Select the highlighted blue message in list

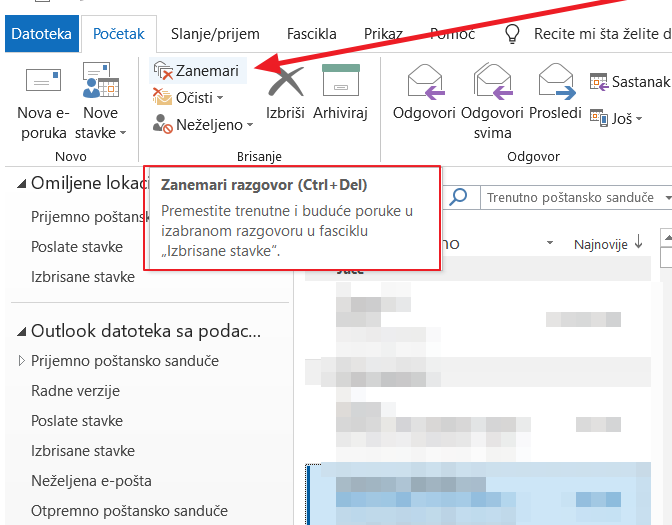(478, 494)
